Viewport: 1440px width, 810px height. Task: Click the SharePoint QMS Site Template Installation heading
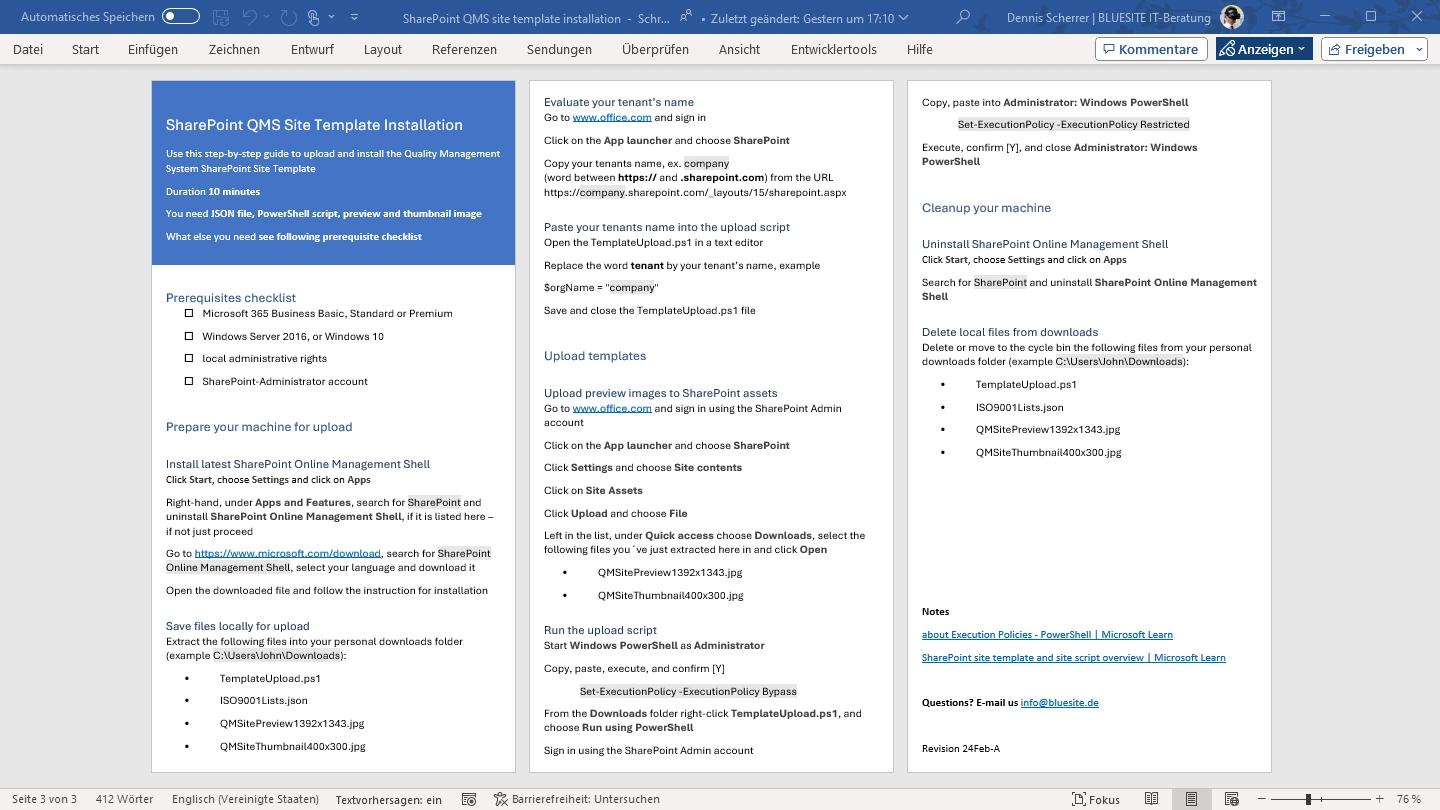[314, 125]
